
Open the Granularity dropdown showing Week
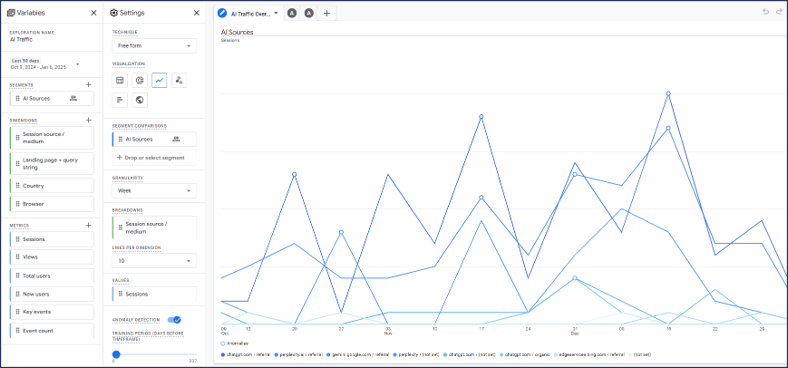(x=154, y=191)
